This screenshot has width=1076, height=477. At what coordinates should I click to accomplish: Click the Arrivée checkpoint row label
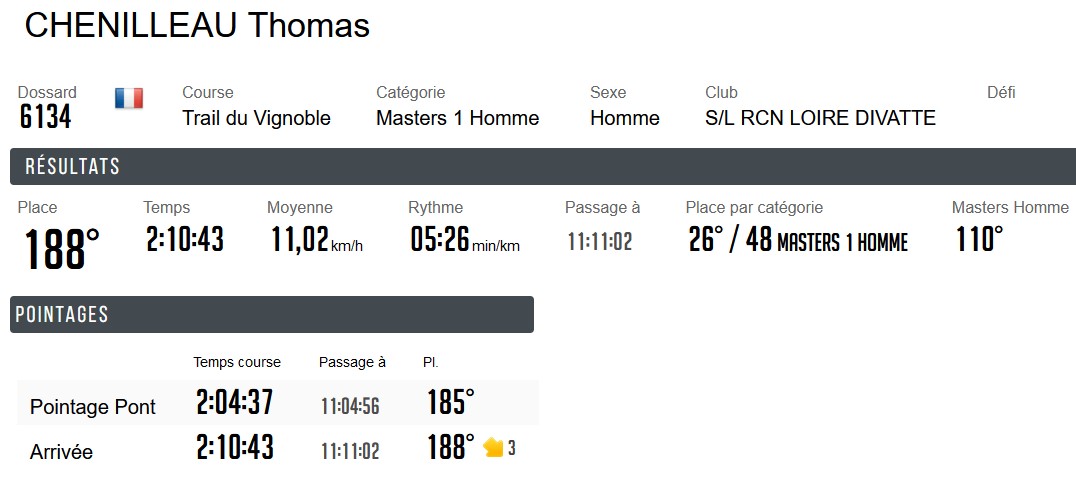tap(61, 452)
